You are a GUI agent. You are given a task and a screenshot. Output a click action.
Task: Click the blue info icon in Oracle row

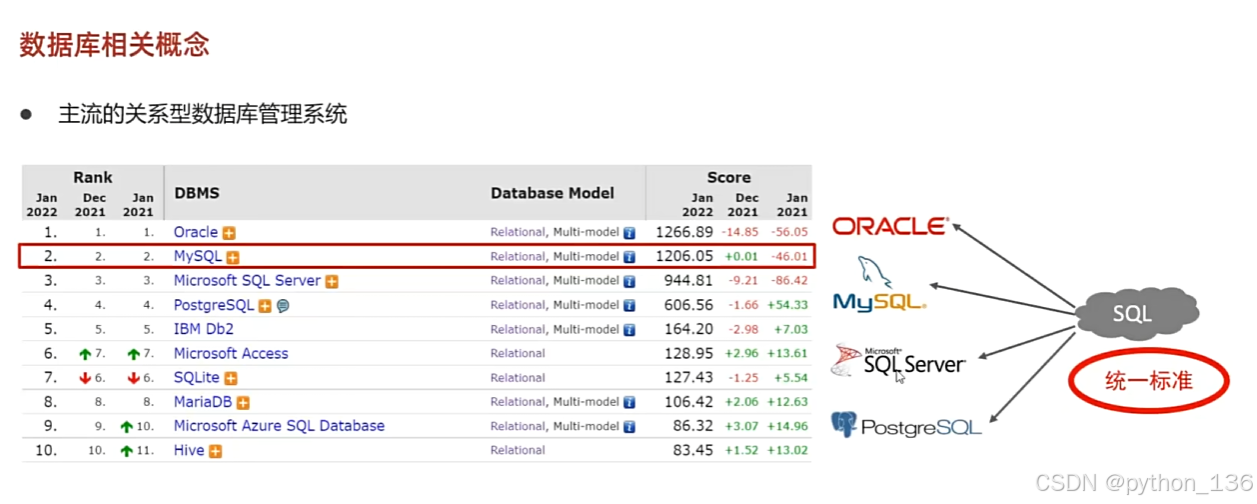coord(629,233)
